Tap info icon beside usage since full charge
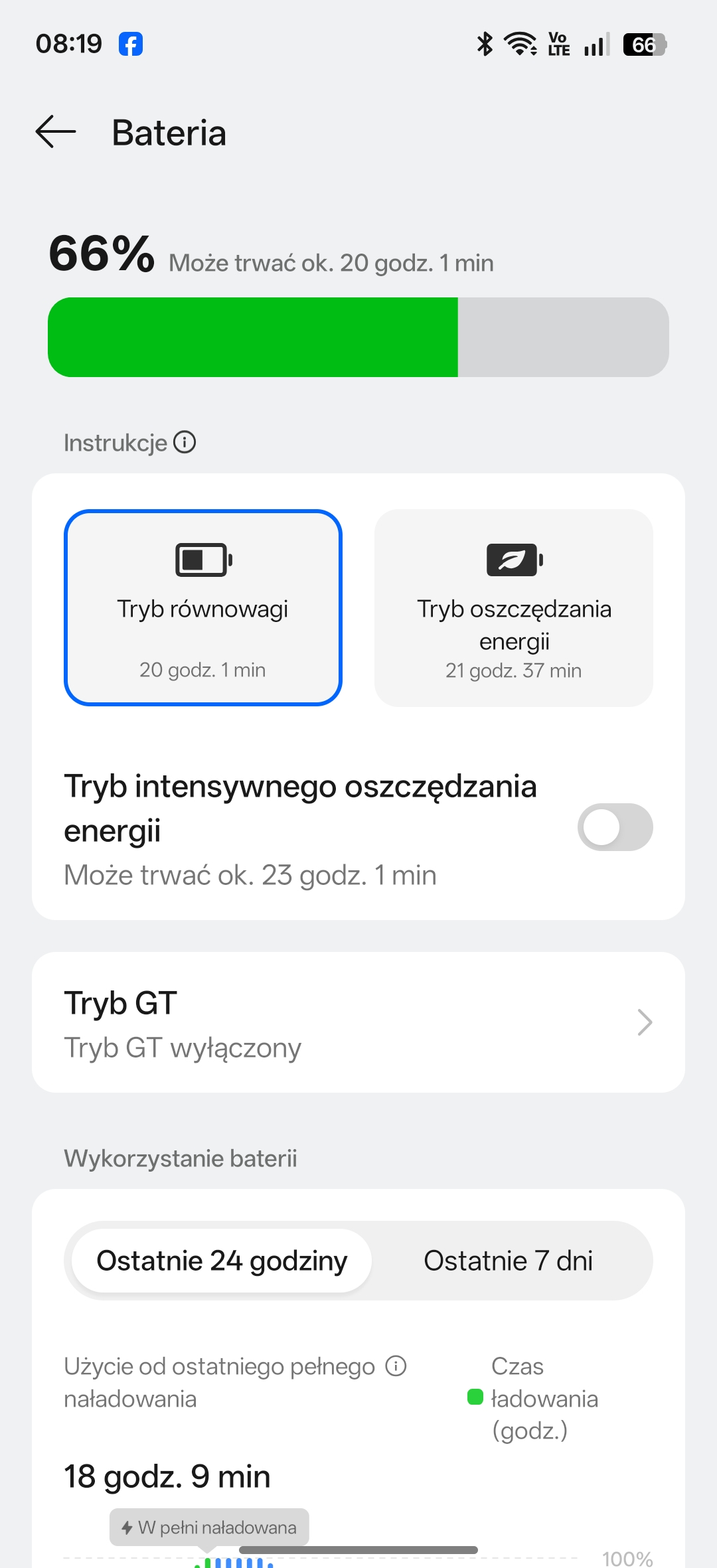 coord(396,1366)
